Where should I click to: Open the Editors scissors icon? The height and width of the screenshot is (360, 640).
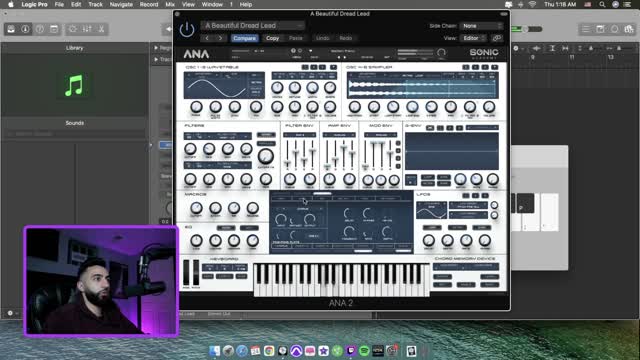click(101, 29)
